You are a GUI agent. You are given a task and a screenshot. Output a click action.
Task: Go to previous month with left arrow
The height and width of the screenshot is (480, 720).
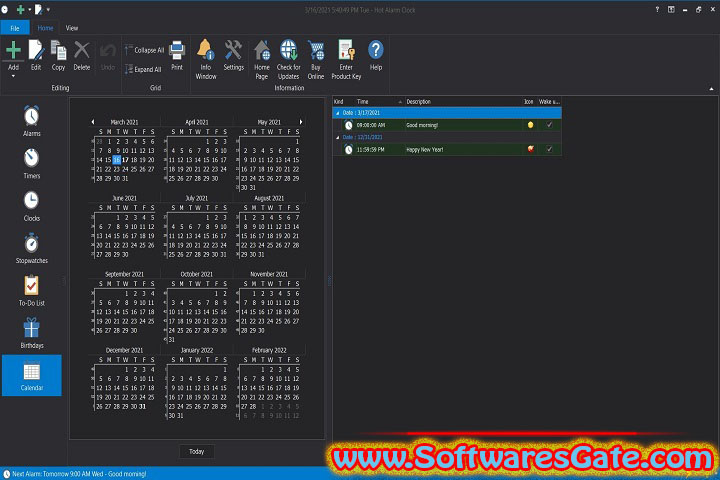point(93,122)
